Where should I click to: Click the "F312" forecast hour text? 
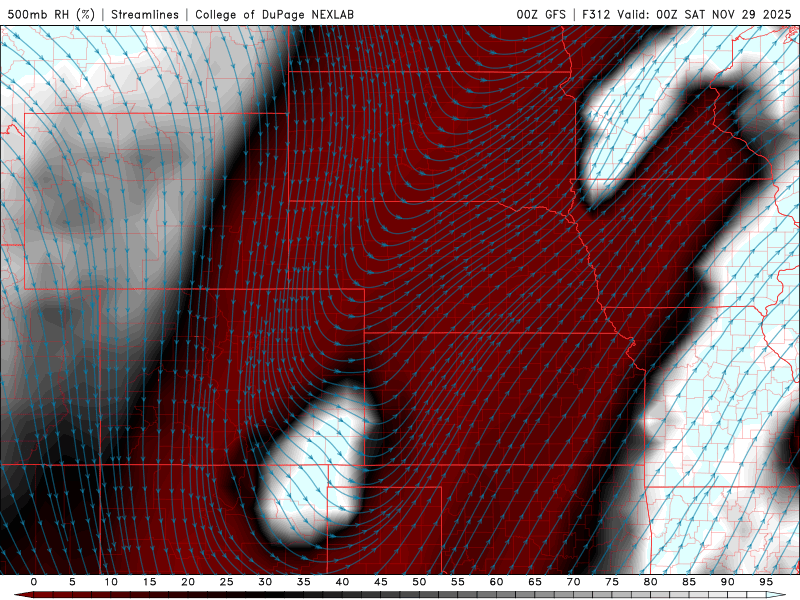click(x=596, y=14)
